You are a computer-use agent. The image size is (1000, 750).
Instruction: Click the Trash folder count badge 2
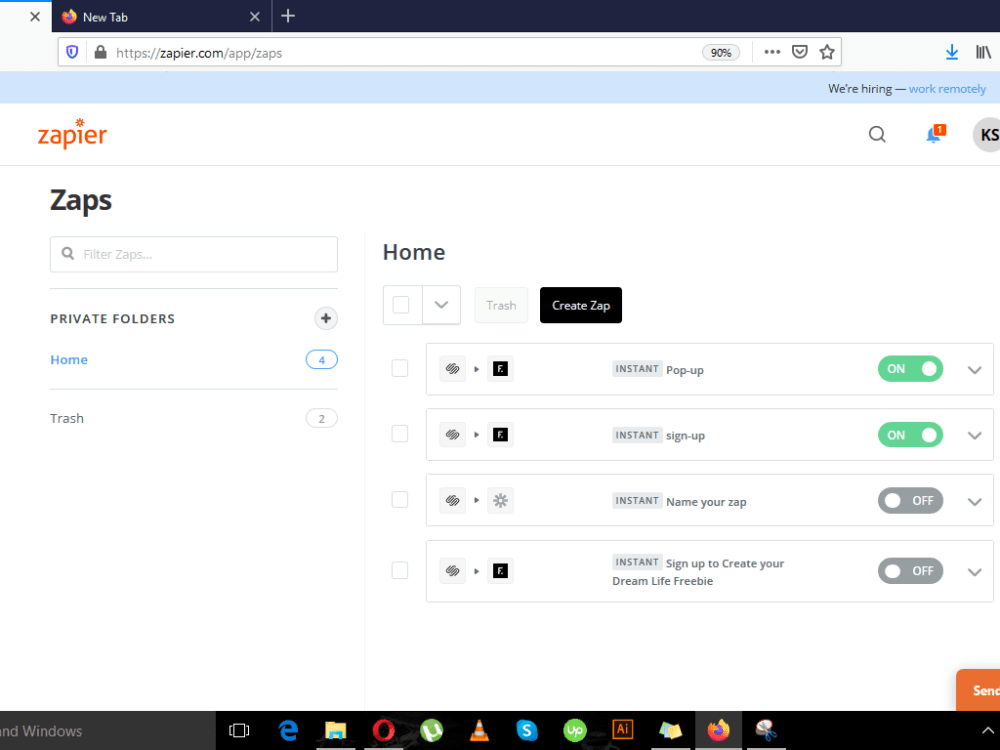tap(321, 418)
